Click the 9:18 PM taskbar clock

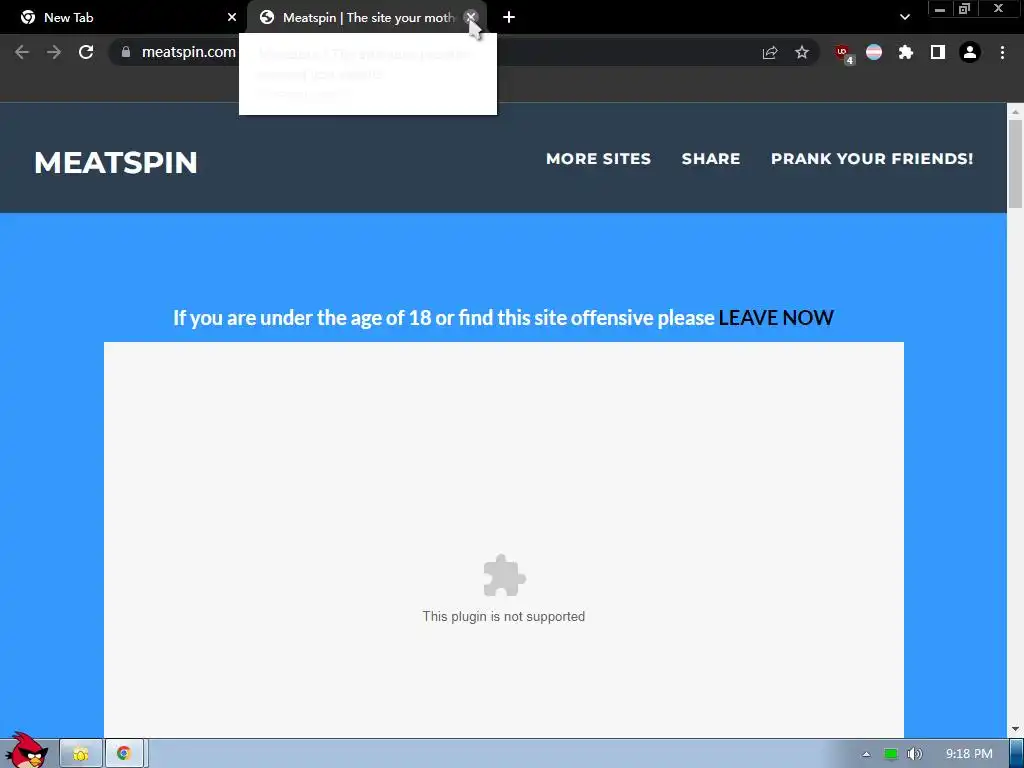(968, 754)
